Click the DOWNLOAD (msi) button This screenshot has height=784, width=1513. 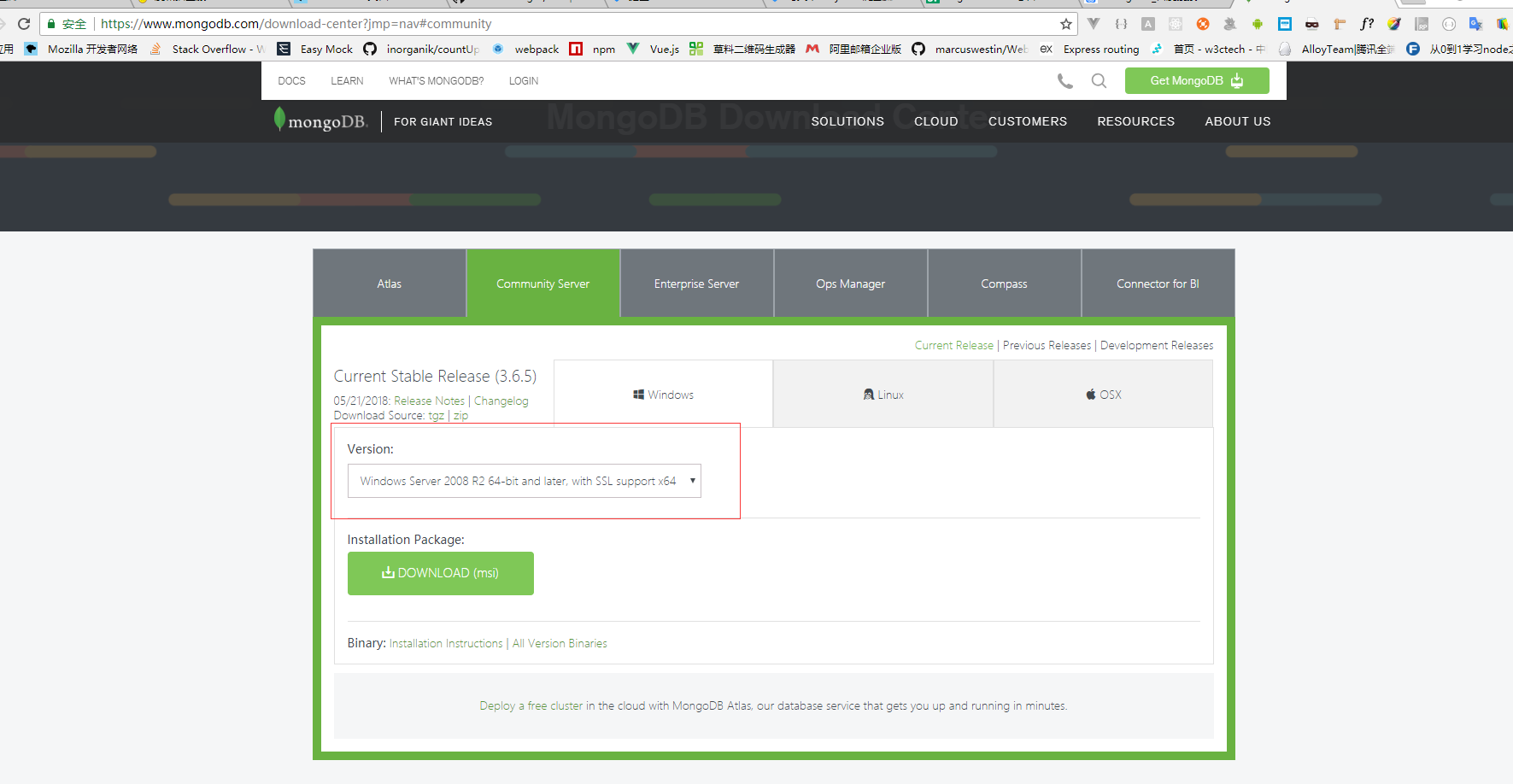[441, 573]
